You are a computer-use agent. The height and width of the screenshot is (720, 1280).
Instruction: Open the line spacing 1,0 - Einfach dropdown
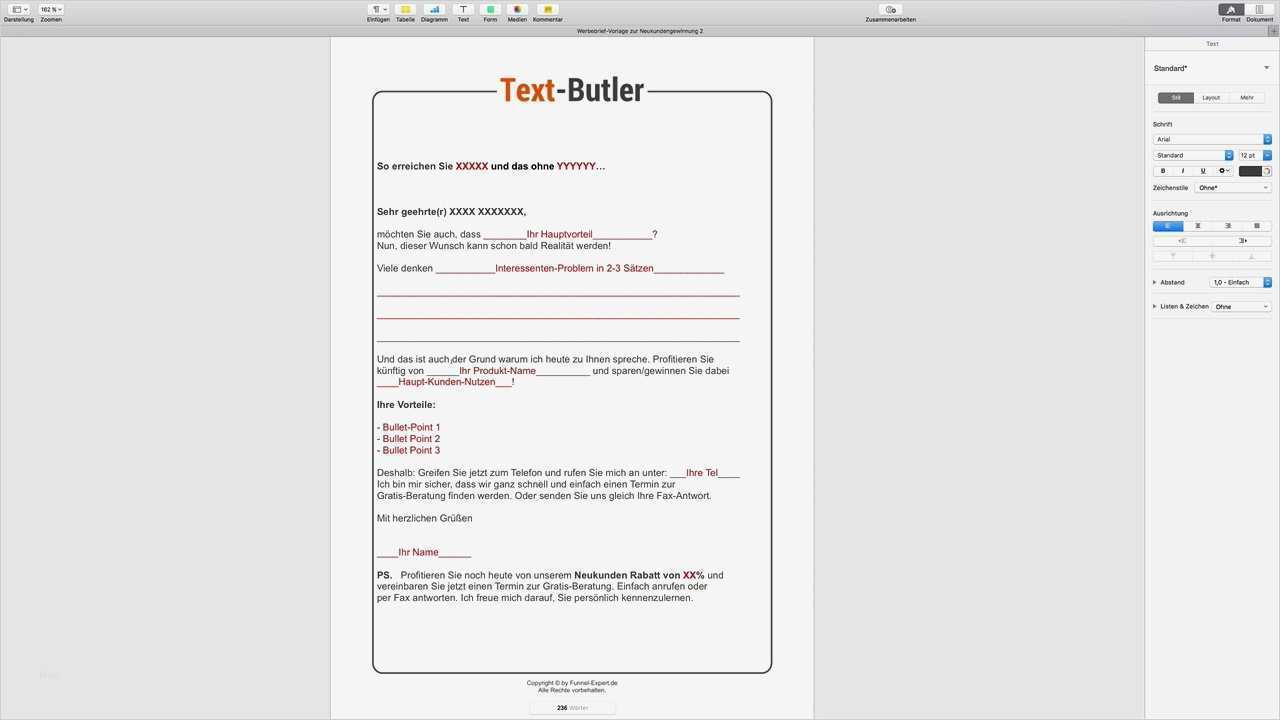(x=1241, y=282)
